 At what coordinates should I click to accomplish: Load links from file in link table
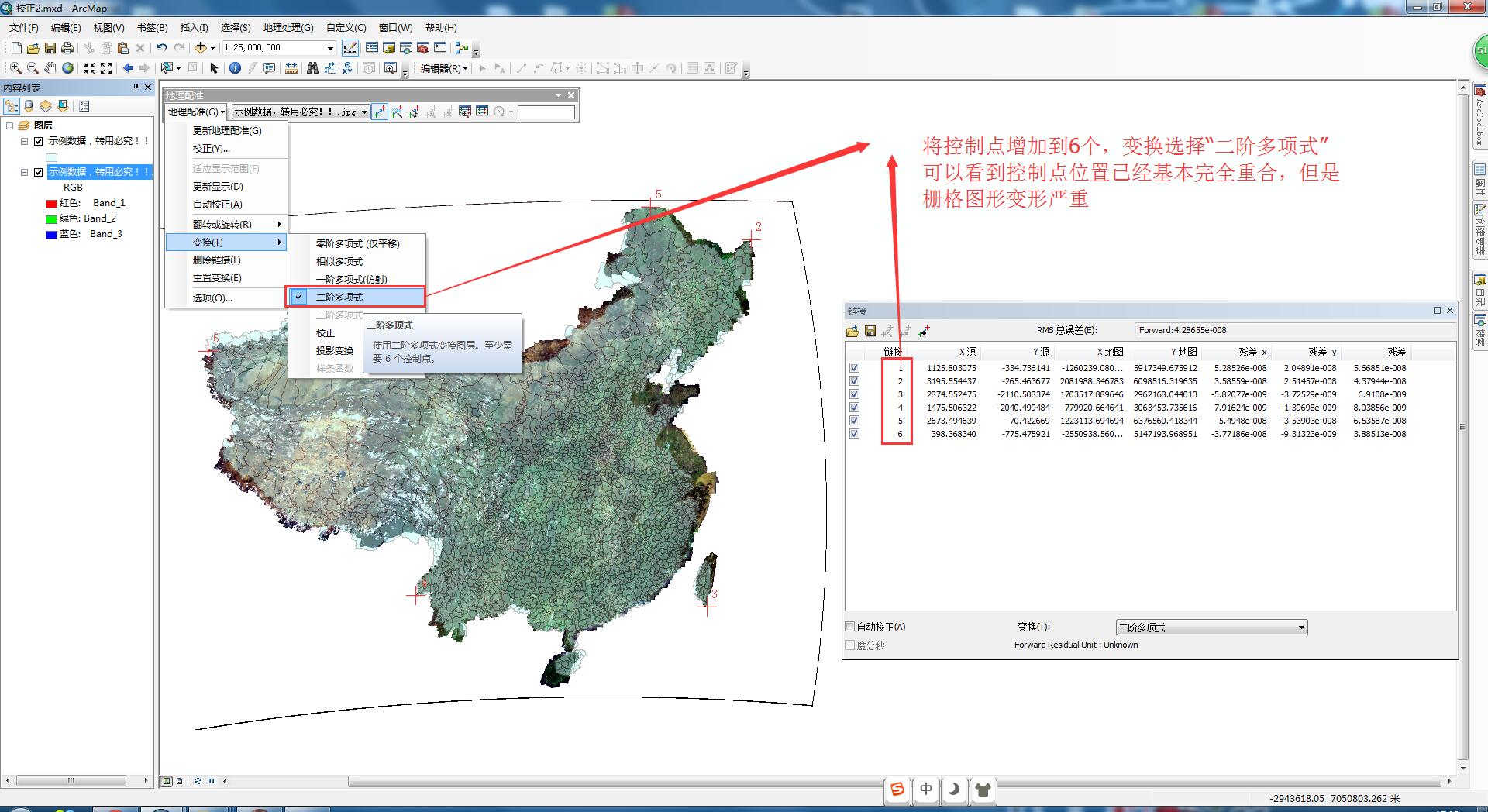click(x=852, y=331)
